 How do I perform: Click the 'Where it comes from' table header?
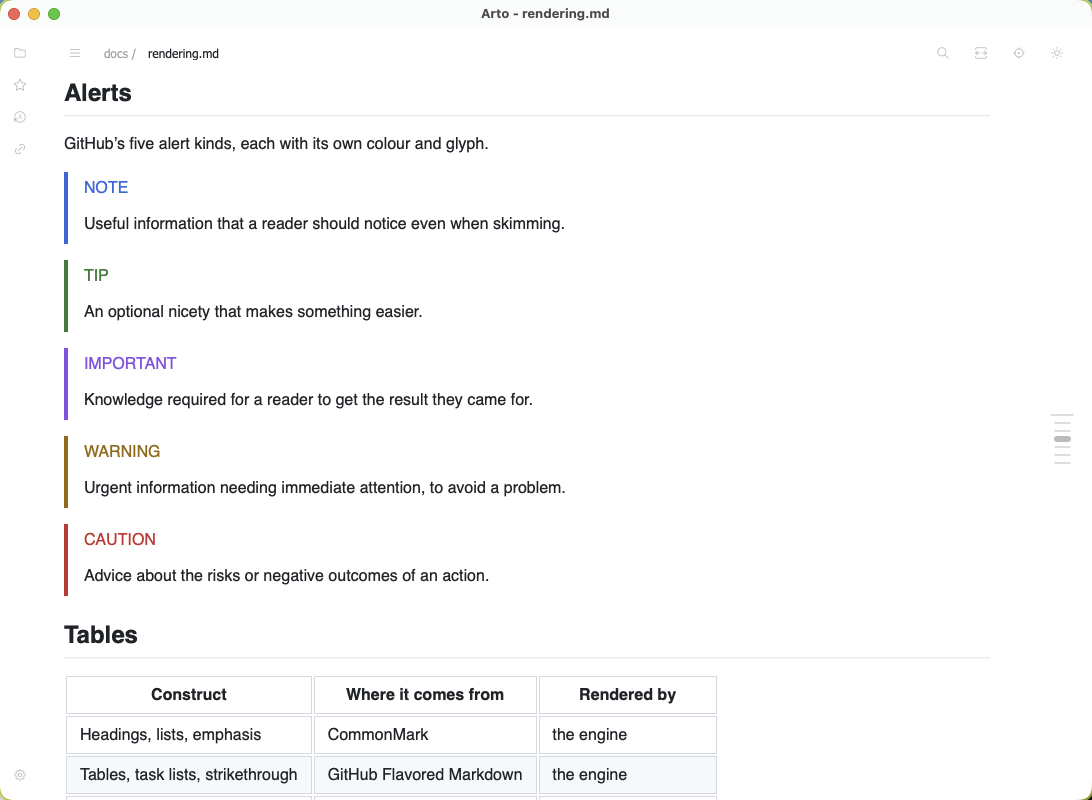(425, 695)
